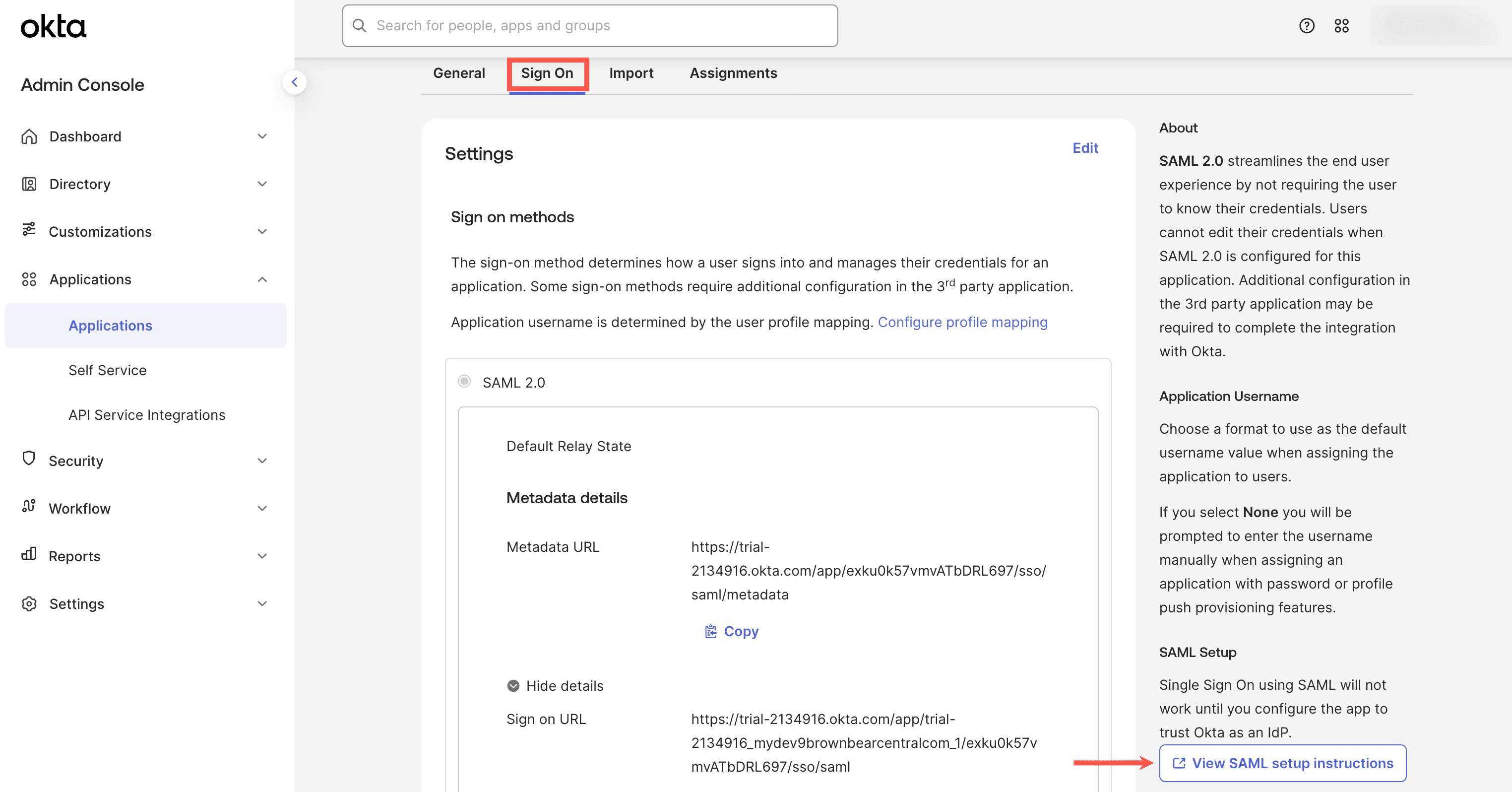The height and width of the screenshot is (792, 1512).
Task: Click the Okta logo
Action: pyautogui.click(x=53, y=26)
